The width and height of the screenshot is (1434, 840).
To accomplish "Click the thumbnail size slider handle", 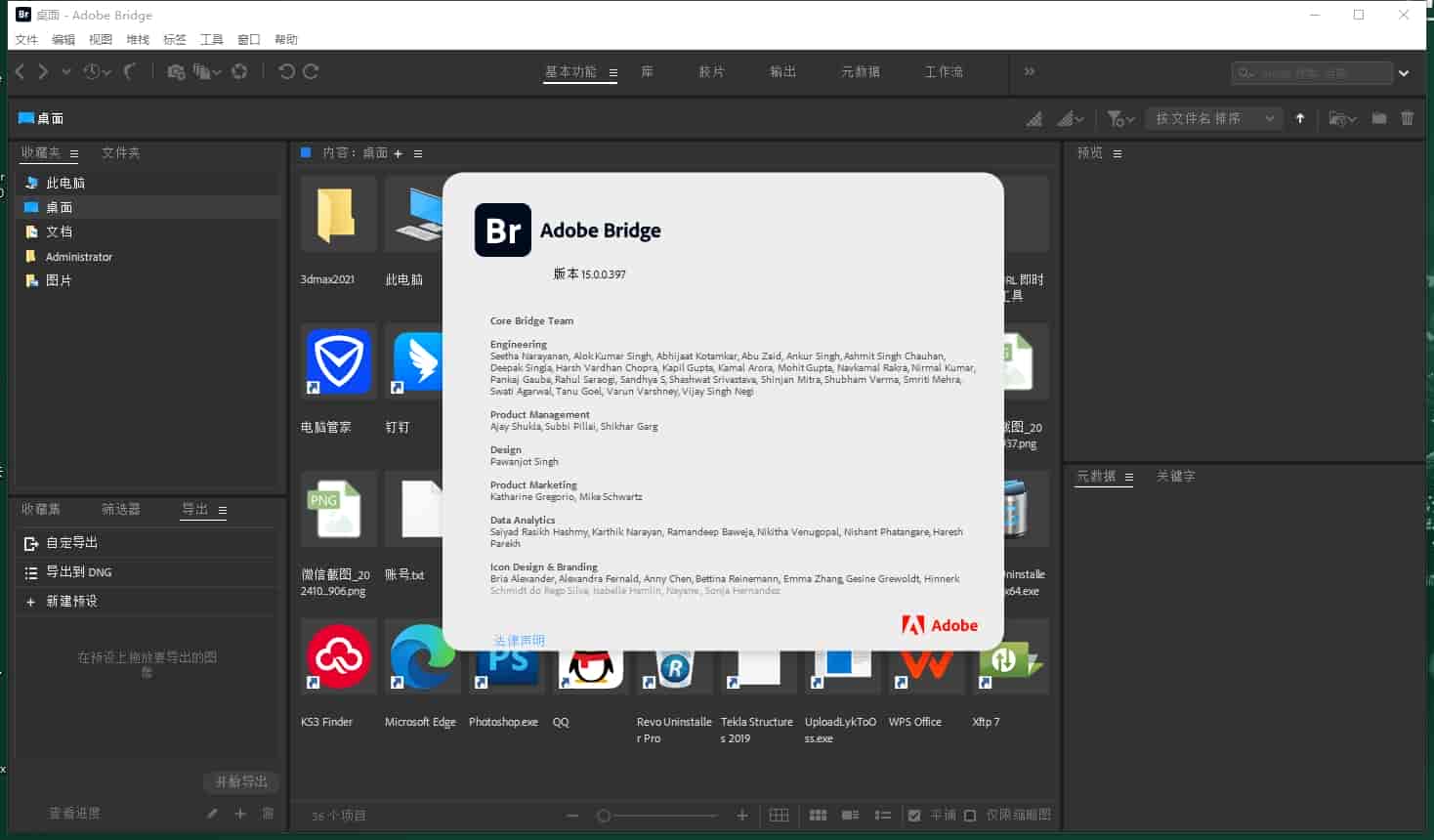I will click(x=604, y=816).
